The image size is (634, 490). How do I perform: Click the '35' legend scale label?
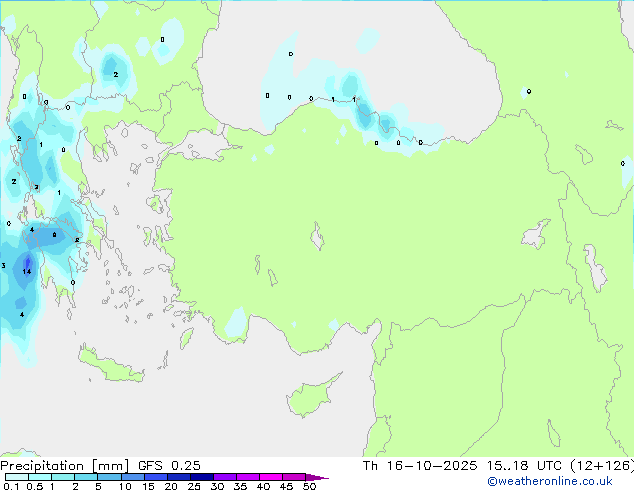[240, 486]
